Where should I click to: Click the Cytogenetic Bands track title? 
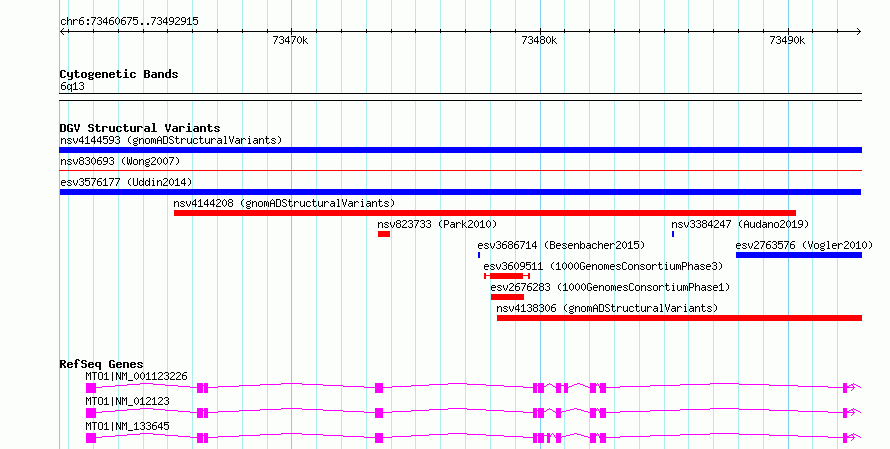[119, 74]
